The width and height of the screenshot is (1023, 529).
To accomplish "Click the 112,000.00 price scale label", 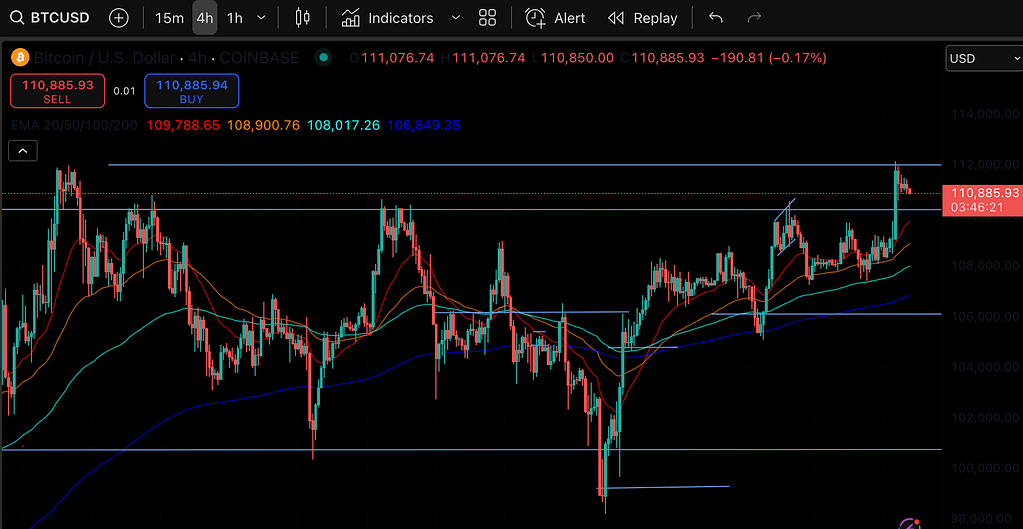I will [985, 164].
